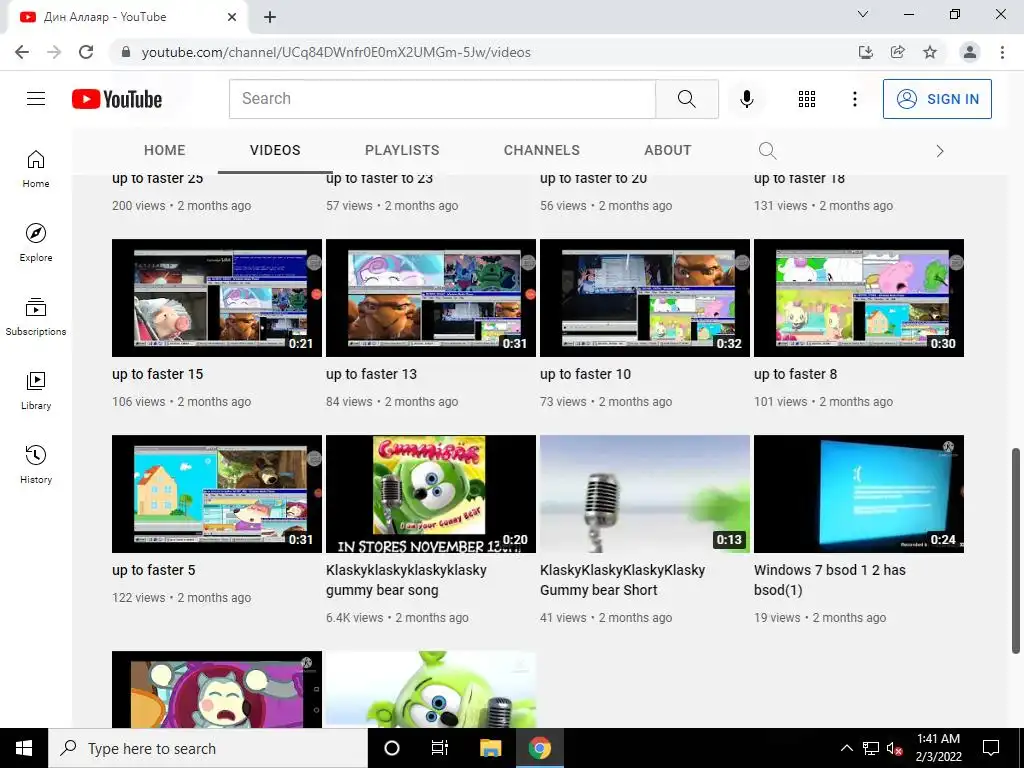Open the Windows notification center

(991, 748)
